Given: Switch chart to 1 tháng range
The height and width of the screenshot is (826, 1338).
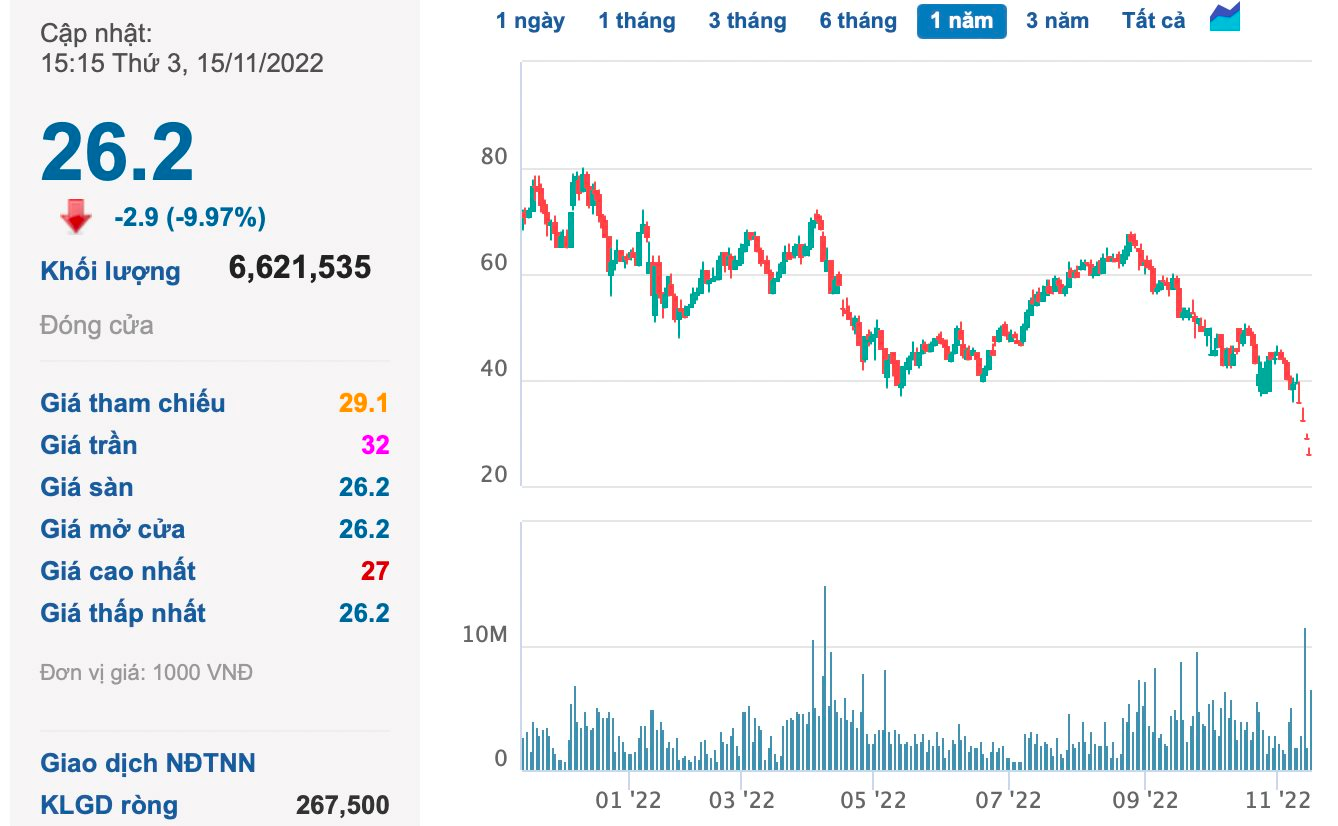Looking at the screenshot, I should pyautogui.click(x=636, y=21).
